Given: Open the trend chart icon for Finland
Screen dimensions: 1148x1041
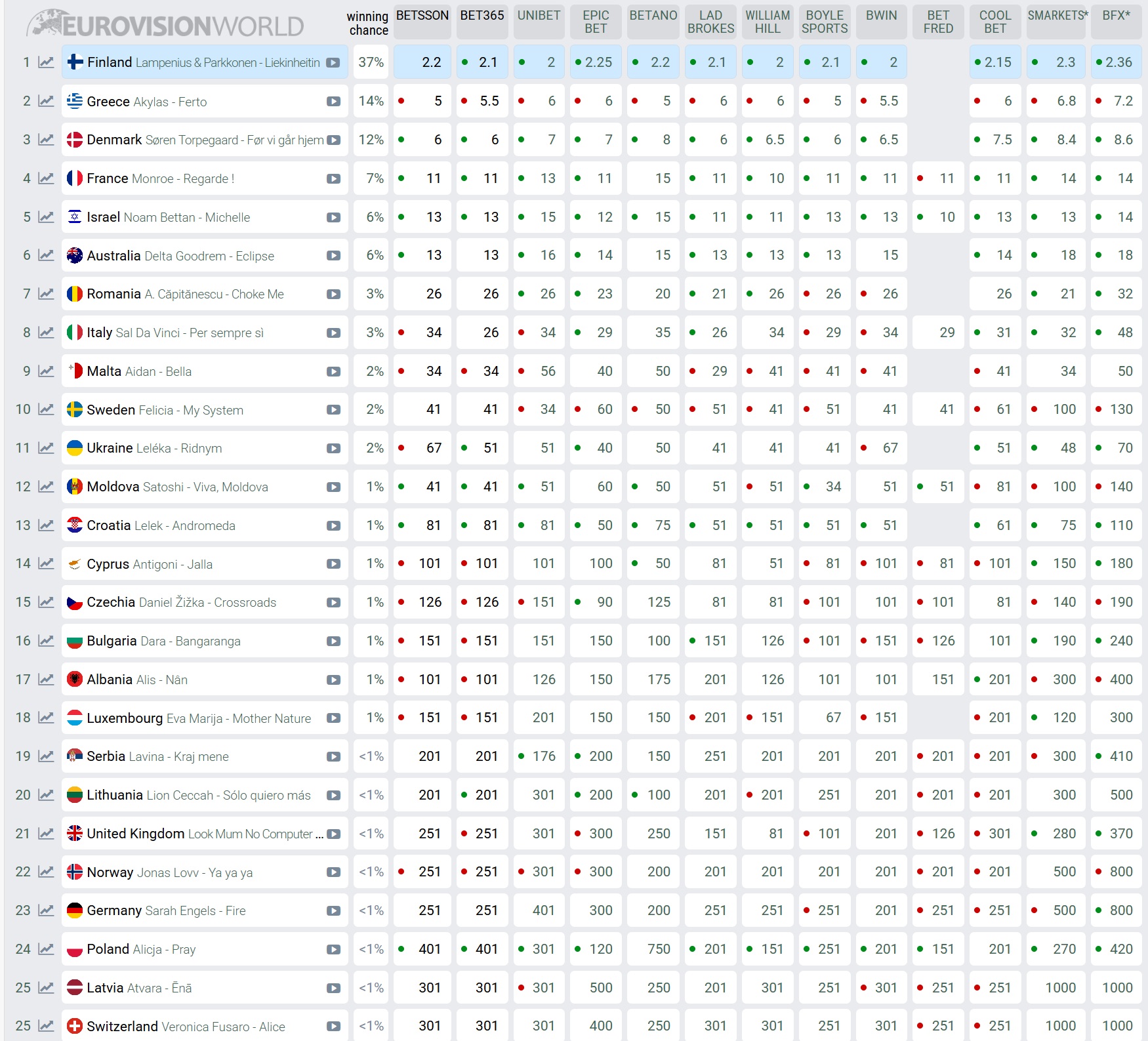Looking at the screenshot, I should [x=46, y=62].
